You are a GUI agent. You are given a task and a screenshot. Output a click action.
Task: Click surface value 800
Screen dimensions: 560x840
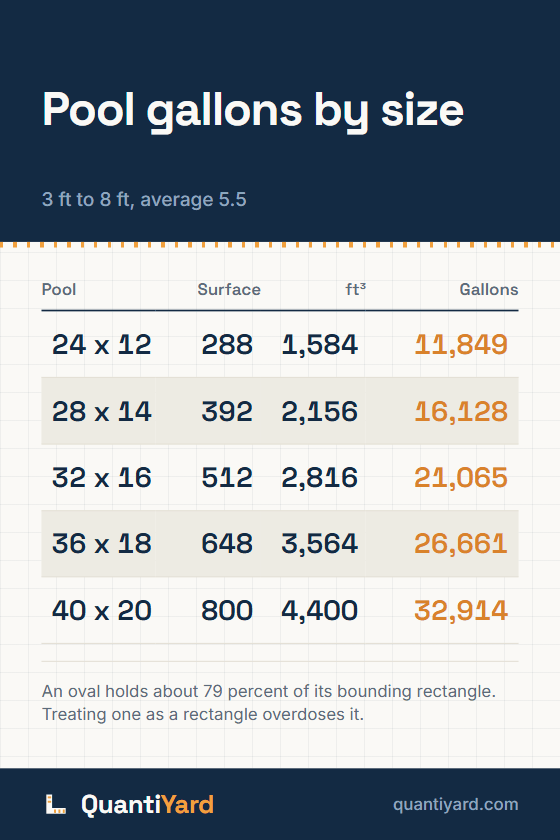227,610
